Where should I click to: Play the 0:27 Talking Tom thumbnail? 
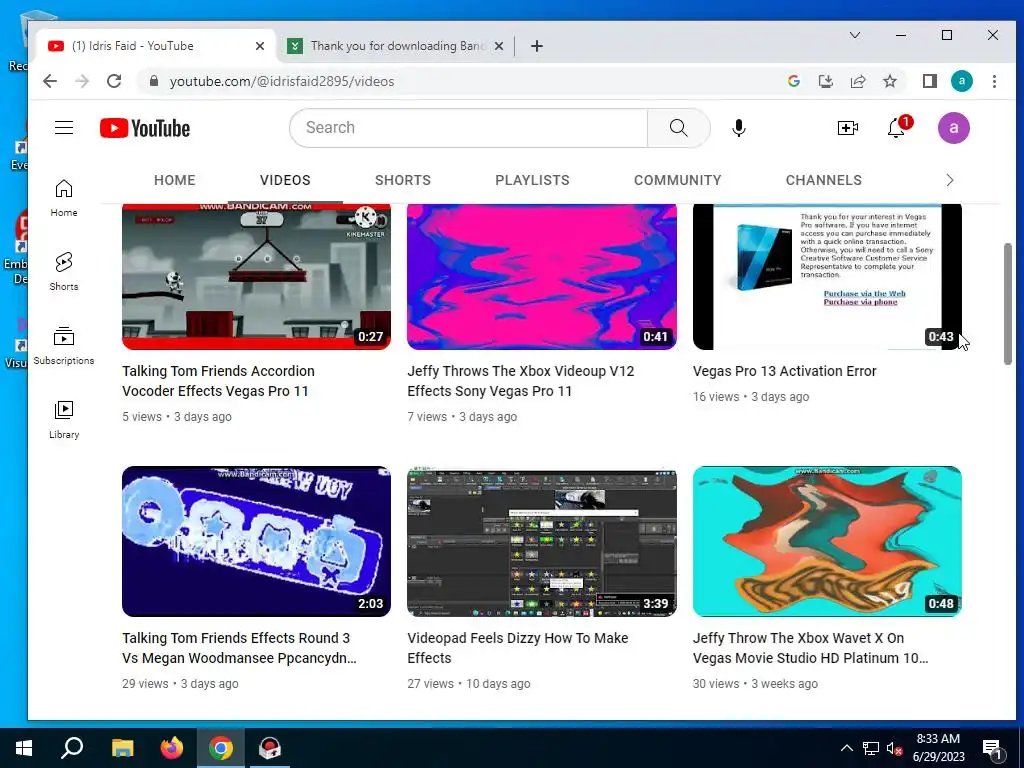256,277
